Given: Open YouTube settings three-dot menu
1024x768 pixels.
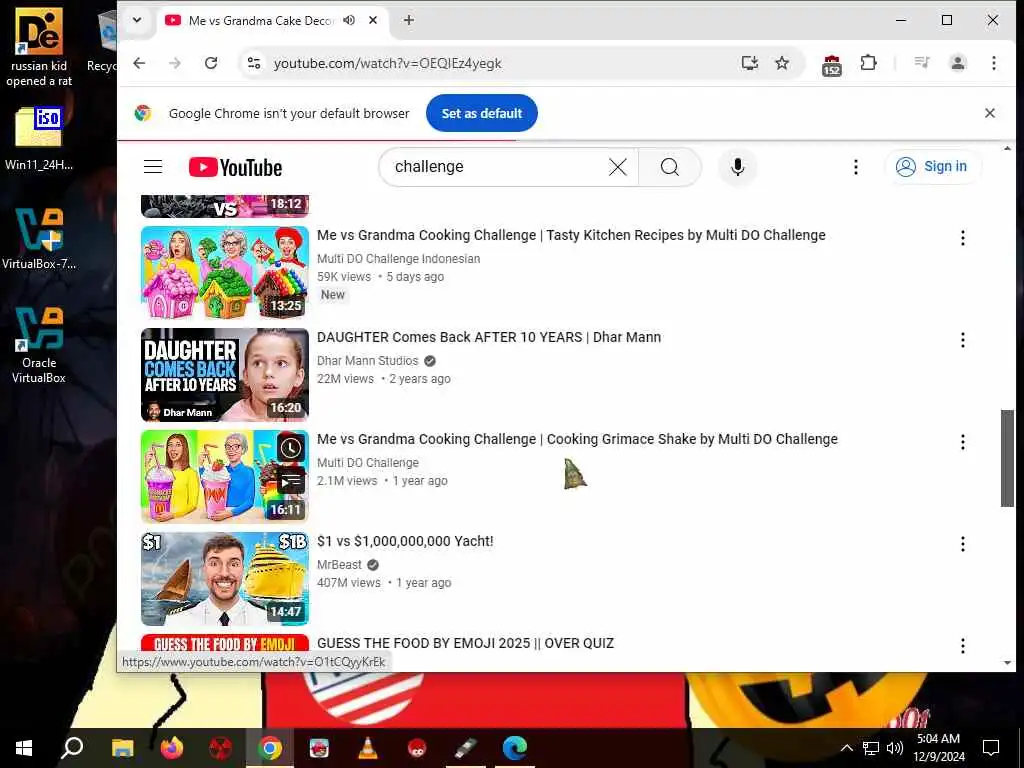Looking at the screenshot, I should tap(856, 167).
